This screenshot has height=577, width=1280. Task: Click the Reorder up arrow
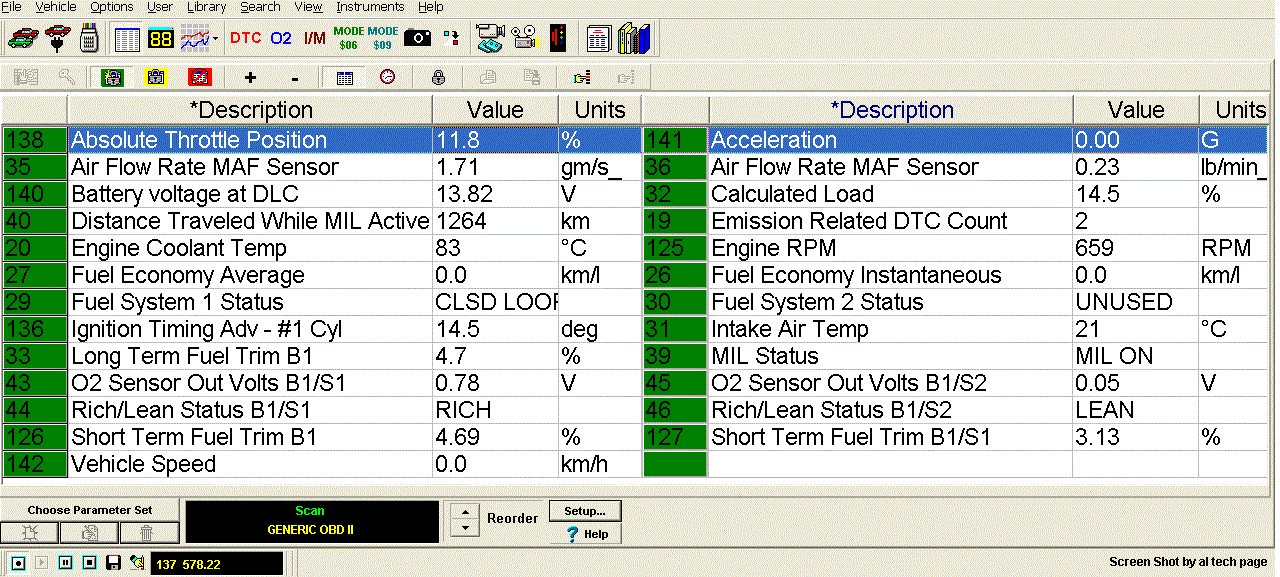coord(463,512)
